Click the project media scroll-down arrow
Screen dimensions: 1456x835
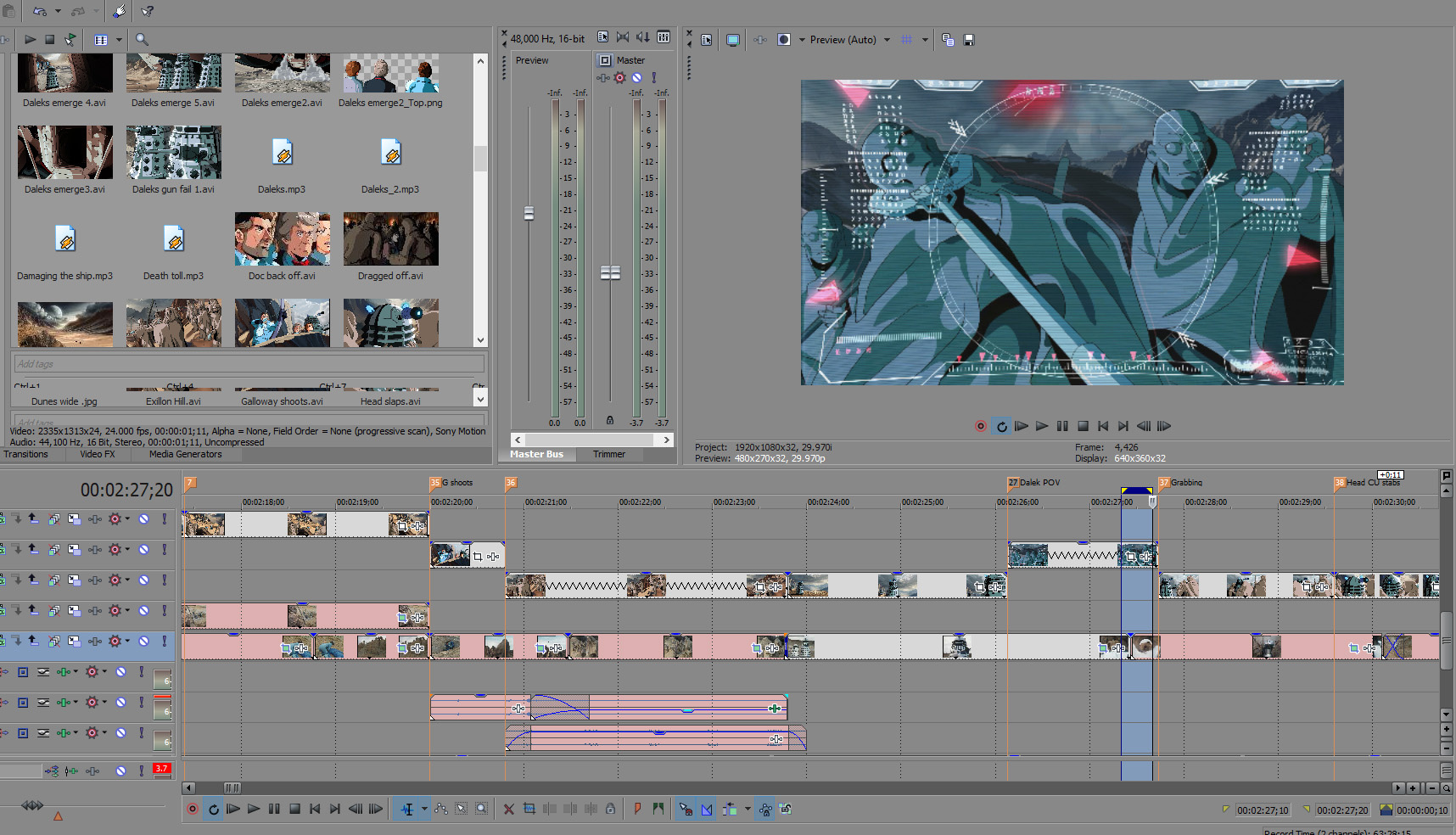(481, 340)
